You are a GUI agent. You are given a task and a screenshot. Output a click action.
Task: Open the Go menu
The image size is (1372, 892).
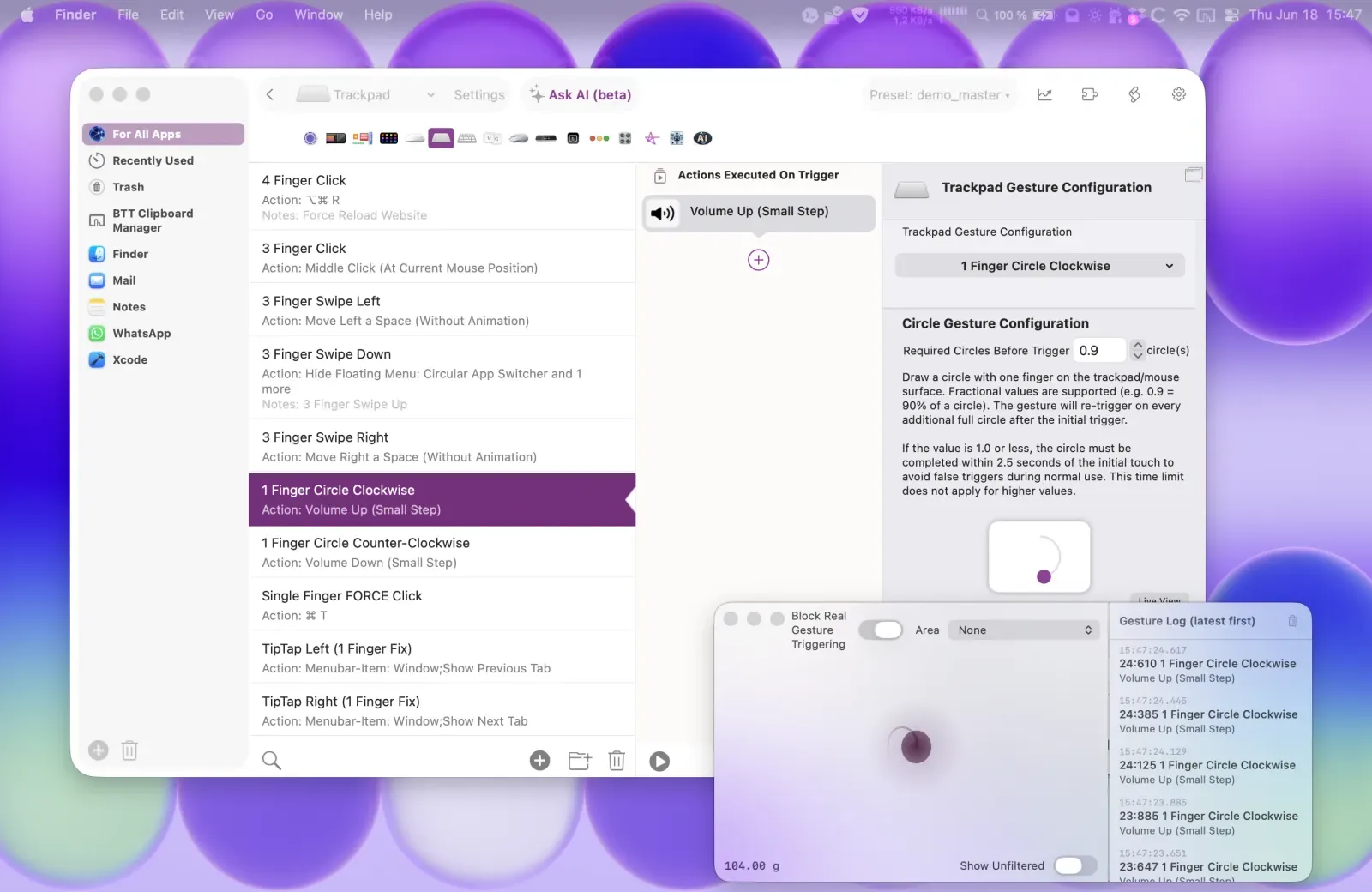[x=264, y=15]
